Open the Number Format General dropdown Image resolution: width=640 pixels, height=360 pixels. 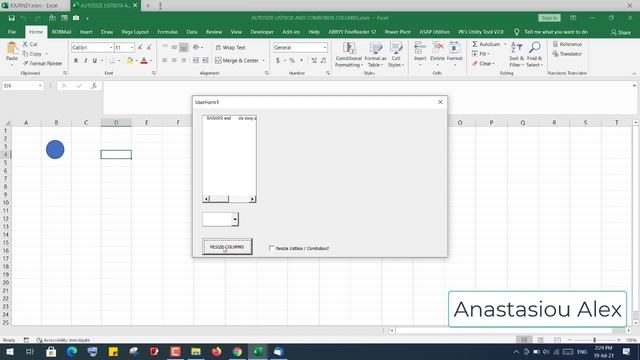tap(325, 48)
